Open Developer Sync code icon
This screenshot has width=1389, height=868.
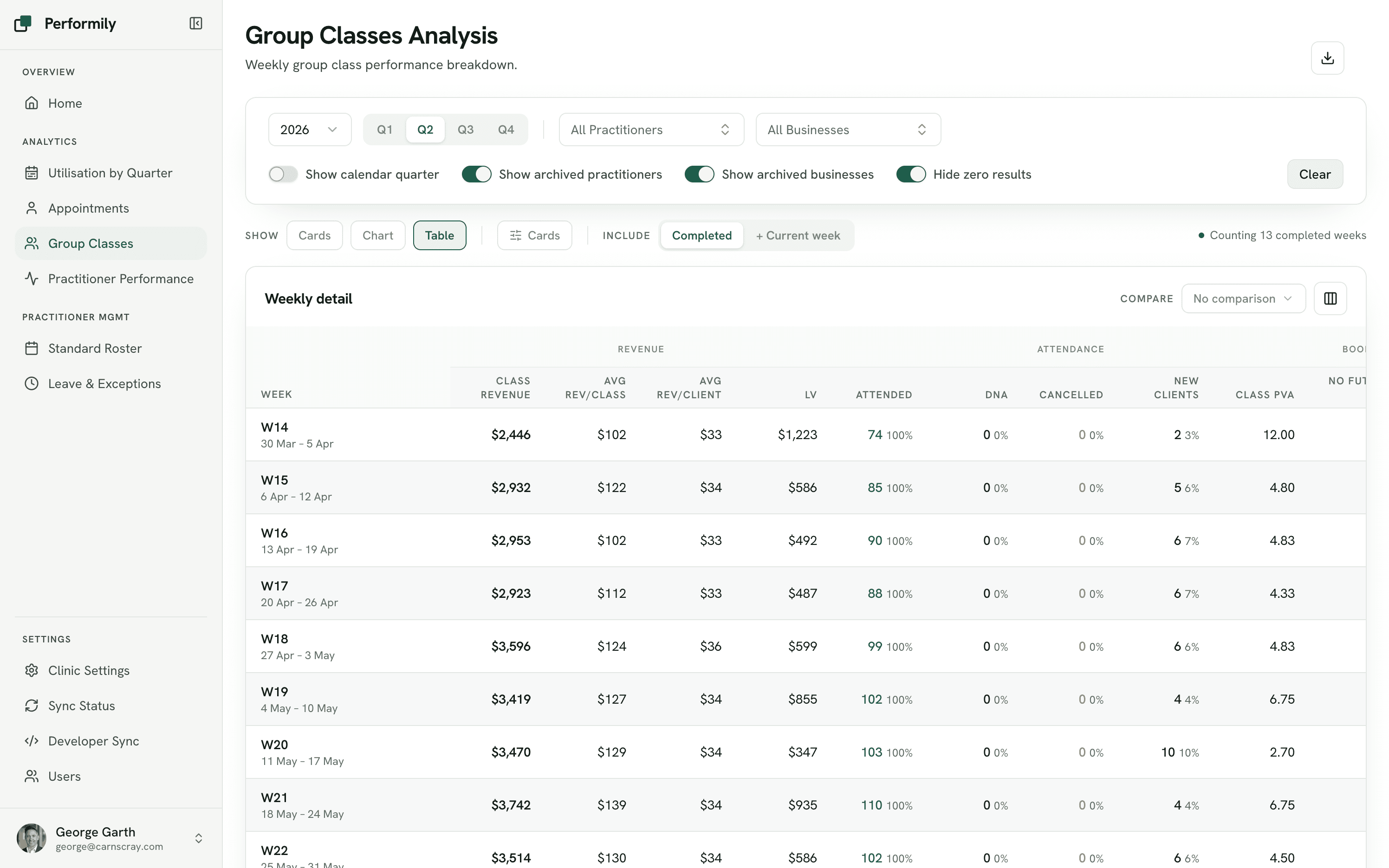coord(32,740)
